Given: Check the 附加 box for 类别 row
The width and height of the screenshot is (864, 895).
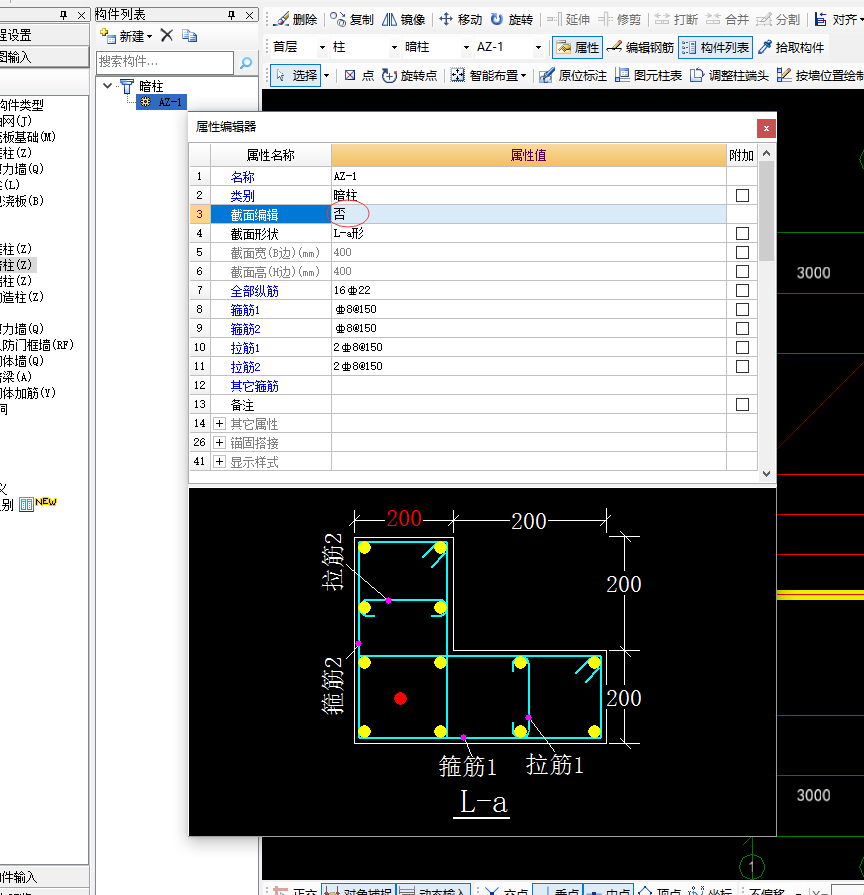Looking at the screenshot, I should pos(742,196).
